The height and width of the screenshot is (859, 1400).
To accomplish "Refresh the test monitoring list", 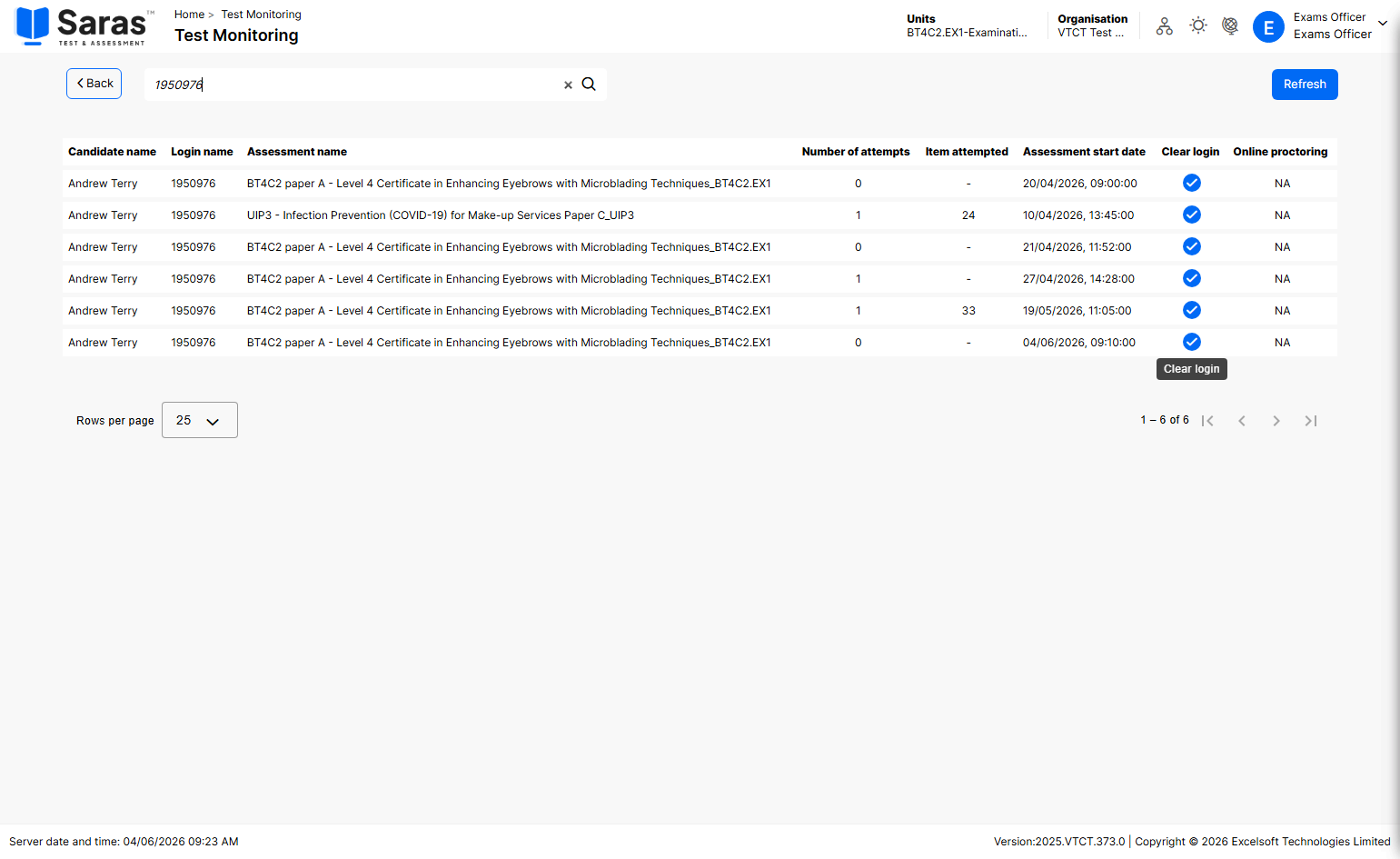I will click(1305, 85).
